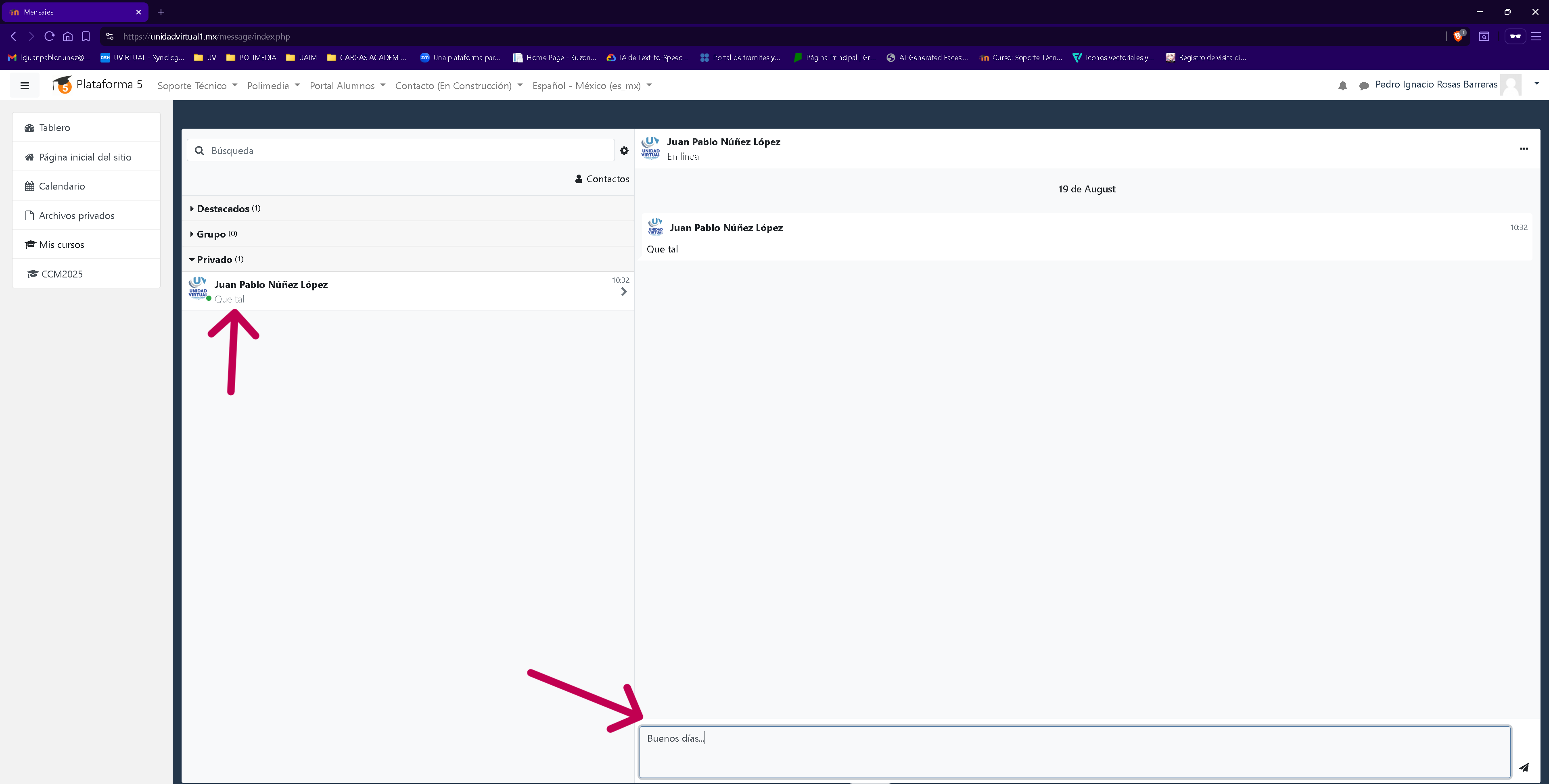The width and height of the screenshot is (1549, 784).
Task: Open the Portal Alumnos dropdown menu
Action: (x=347, y=86)
